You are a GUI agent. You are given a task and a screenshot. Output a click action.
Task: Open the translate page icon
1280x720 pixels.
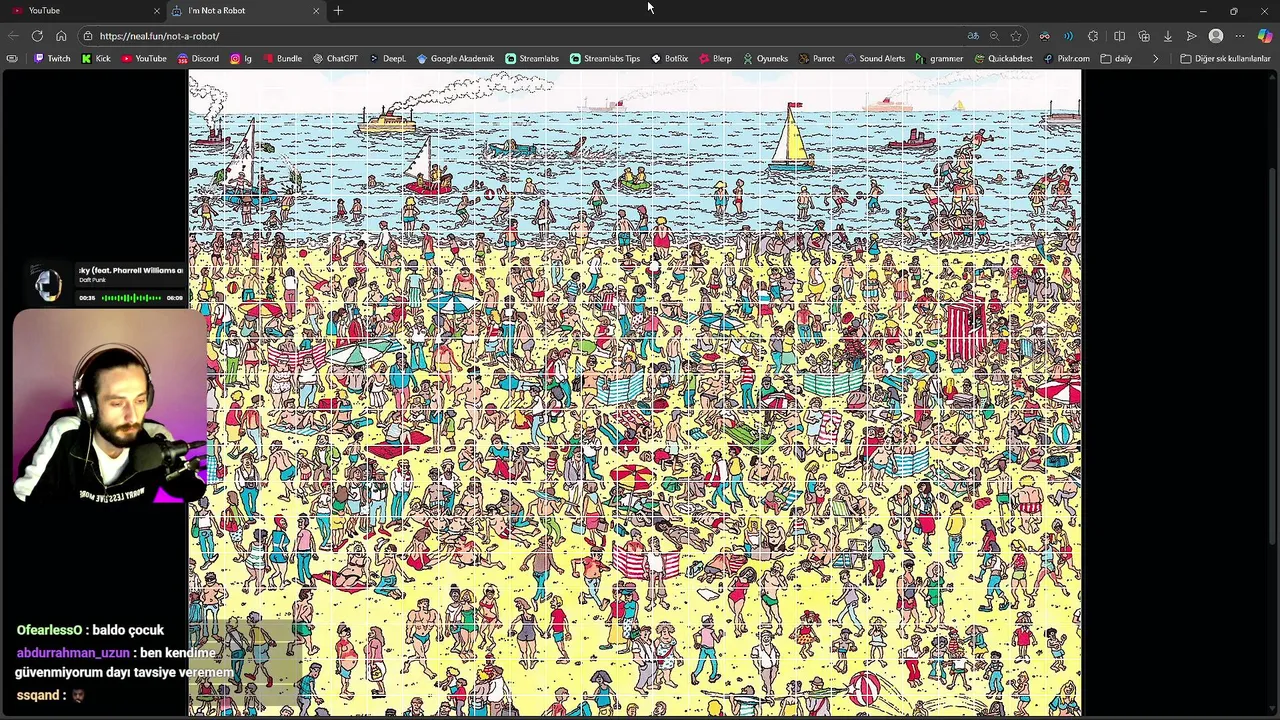(973, 36)
